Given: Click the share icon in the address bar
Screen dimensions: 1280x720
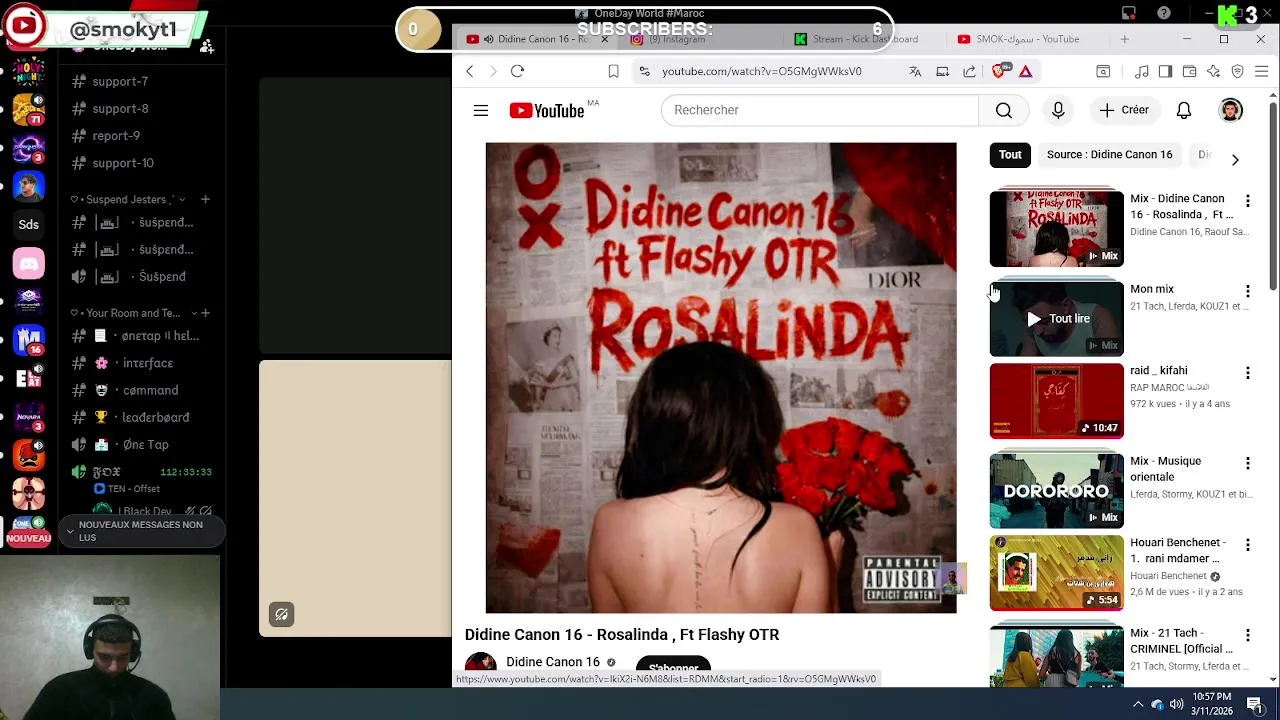Looking at the screenshot, I should (969, 71).
